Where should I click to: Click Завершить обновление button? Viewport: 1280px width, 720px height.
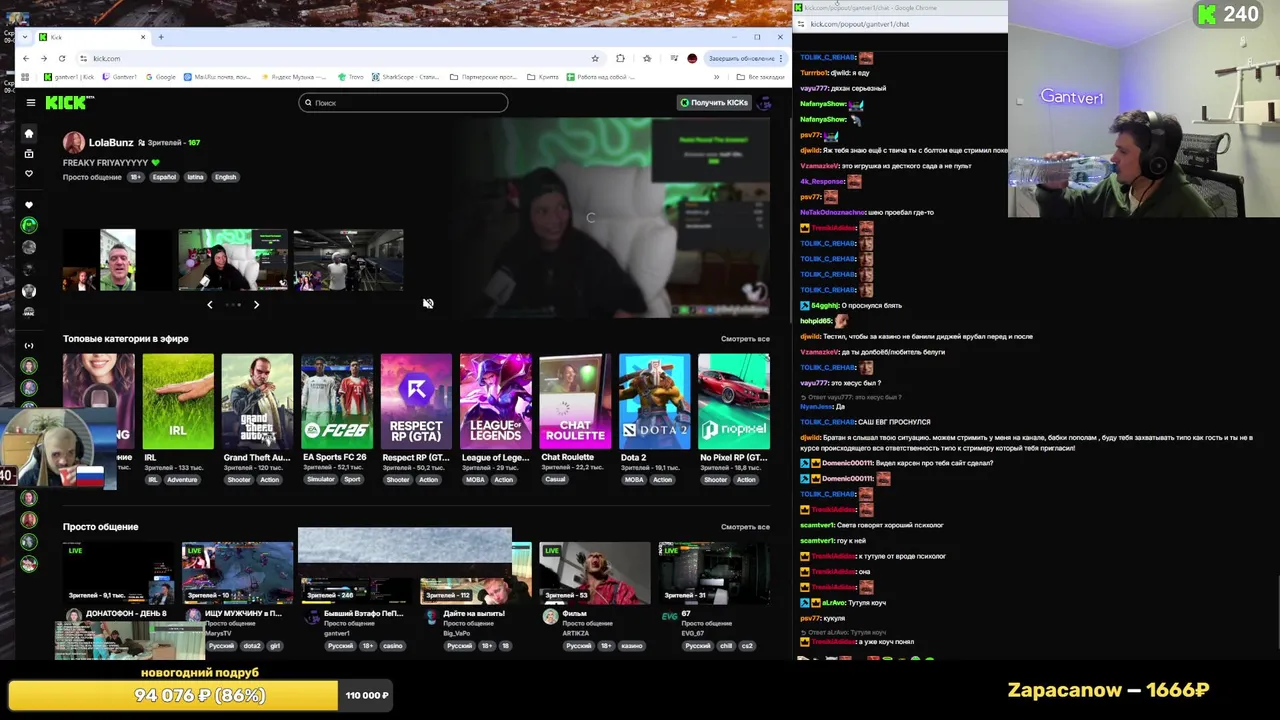click(746, 58)
